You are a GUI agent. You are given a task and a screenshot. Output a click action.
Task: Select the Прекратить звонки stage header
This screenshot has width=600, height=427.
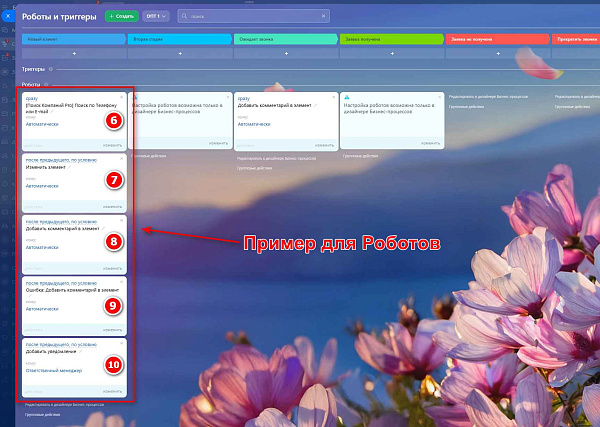576,39
